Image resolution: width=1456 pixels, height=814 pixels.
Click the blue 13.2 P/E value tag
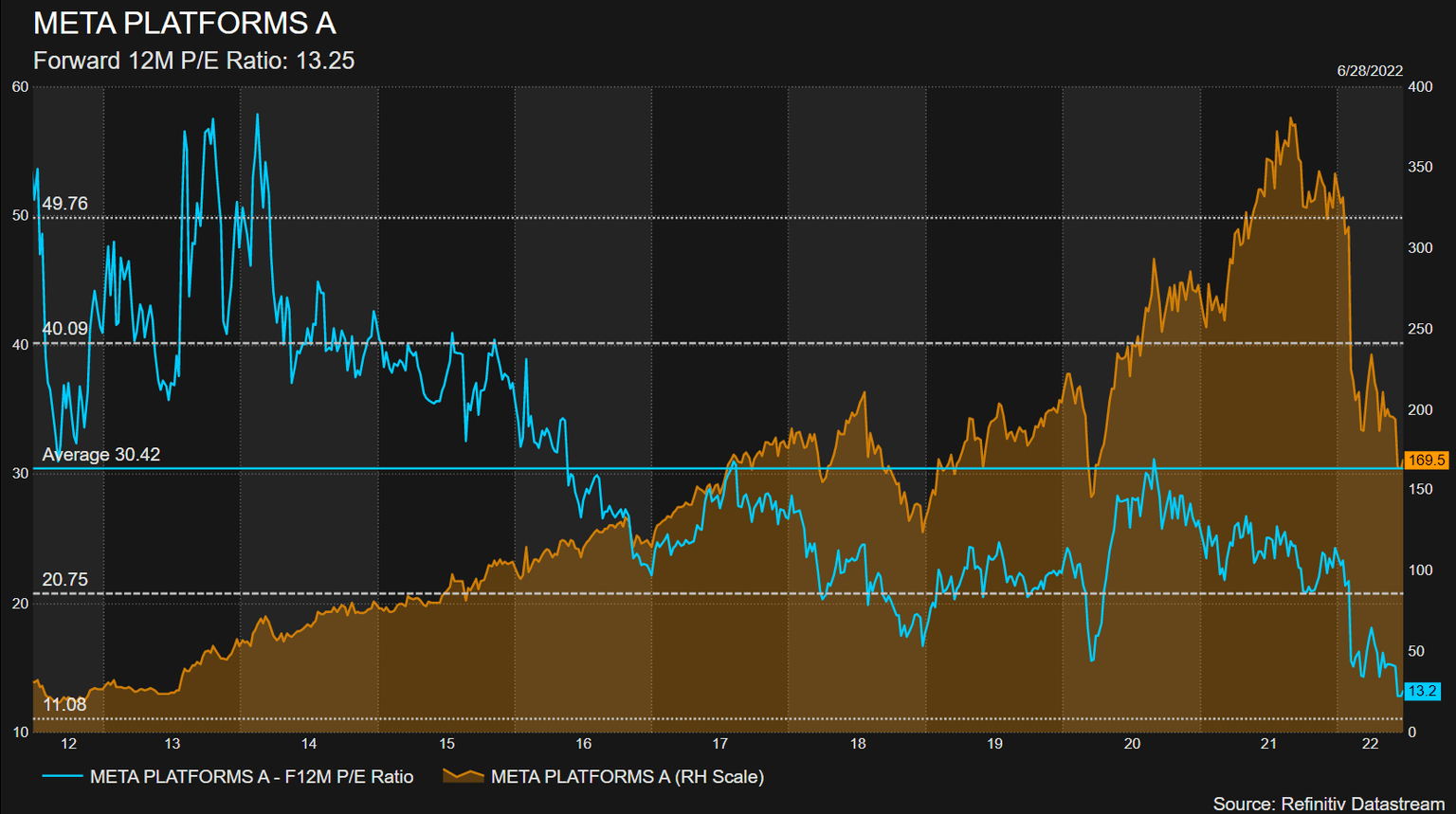click(1422, 692)
